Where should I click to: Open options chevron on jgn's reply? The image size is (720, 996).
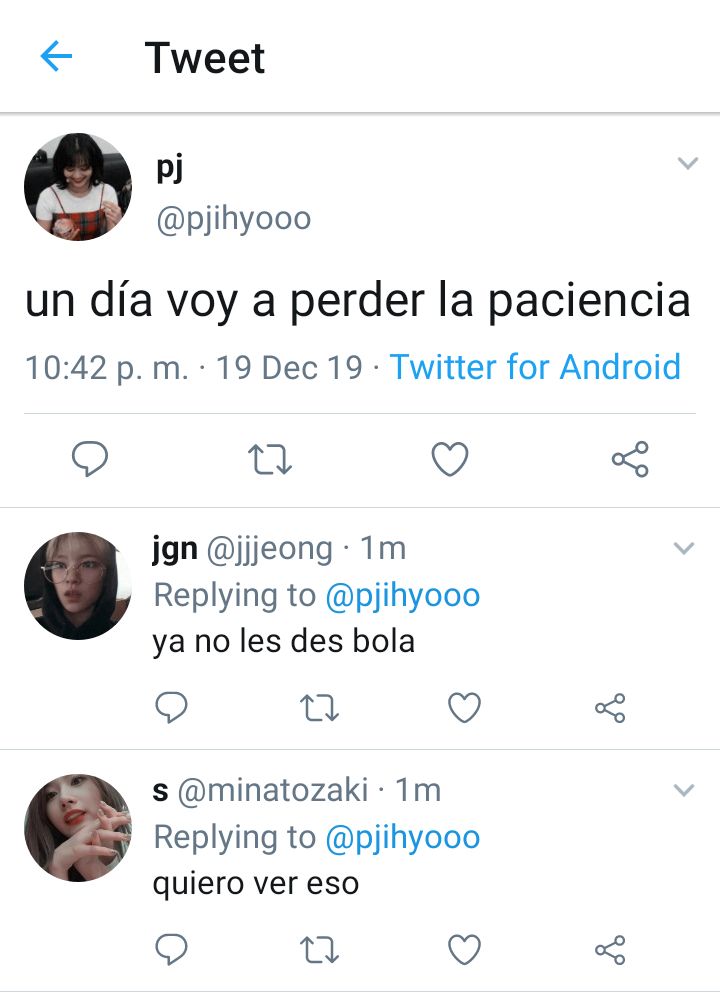click(x=684, y=548)
